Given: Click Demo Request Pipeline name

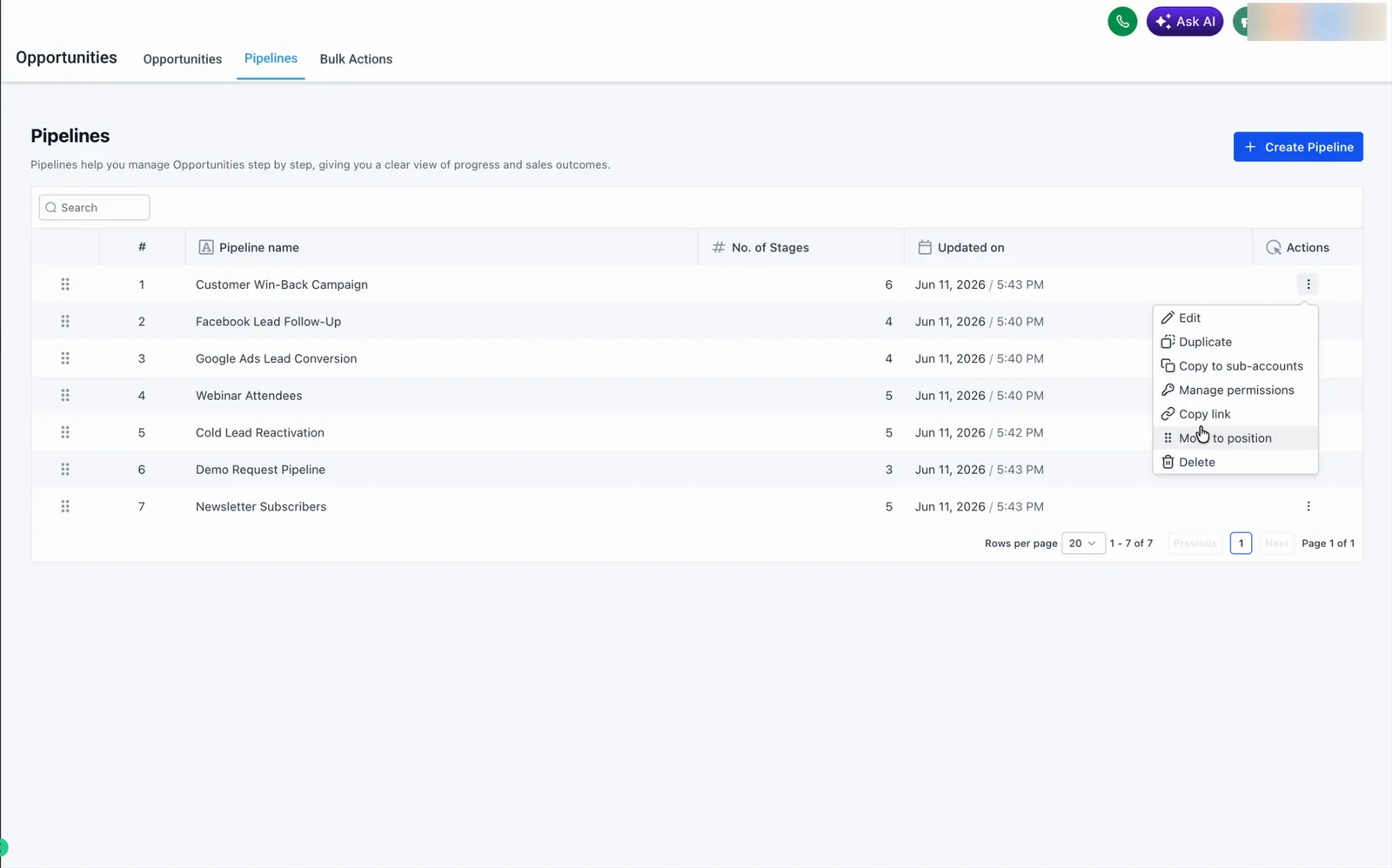Looking at the screenshot, I should point(260,470).
